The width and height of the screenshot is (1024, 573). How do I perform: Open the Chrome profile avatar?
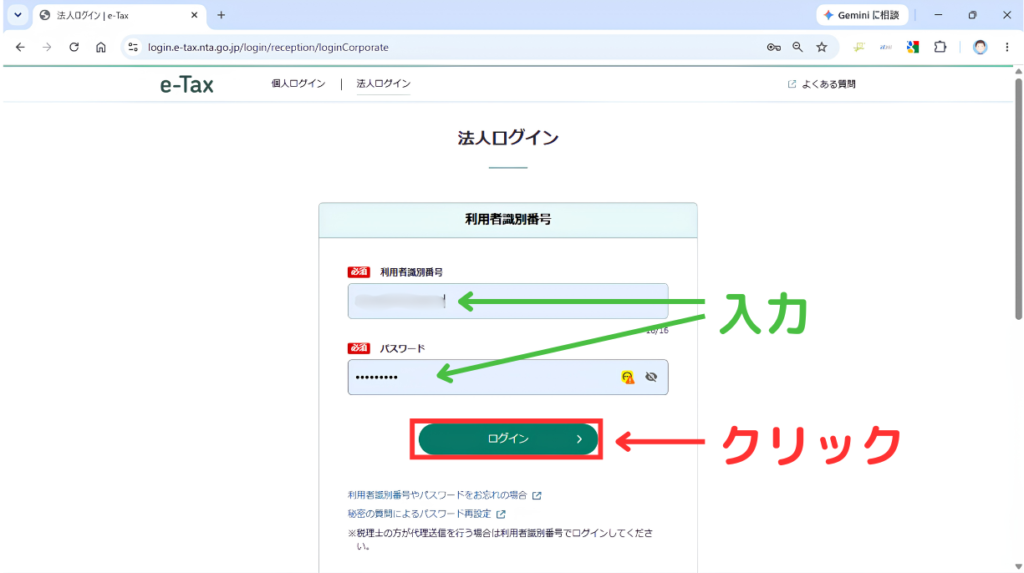click(980, 47)
